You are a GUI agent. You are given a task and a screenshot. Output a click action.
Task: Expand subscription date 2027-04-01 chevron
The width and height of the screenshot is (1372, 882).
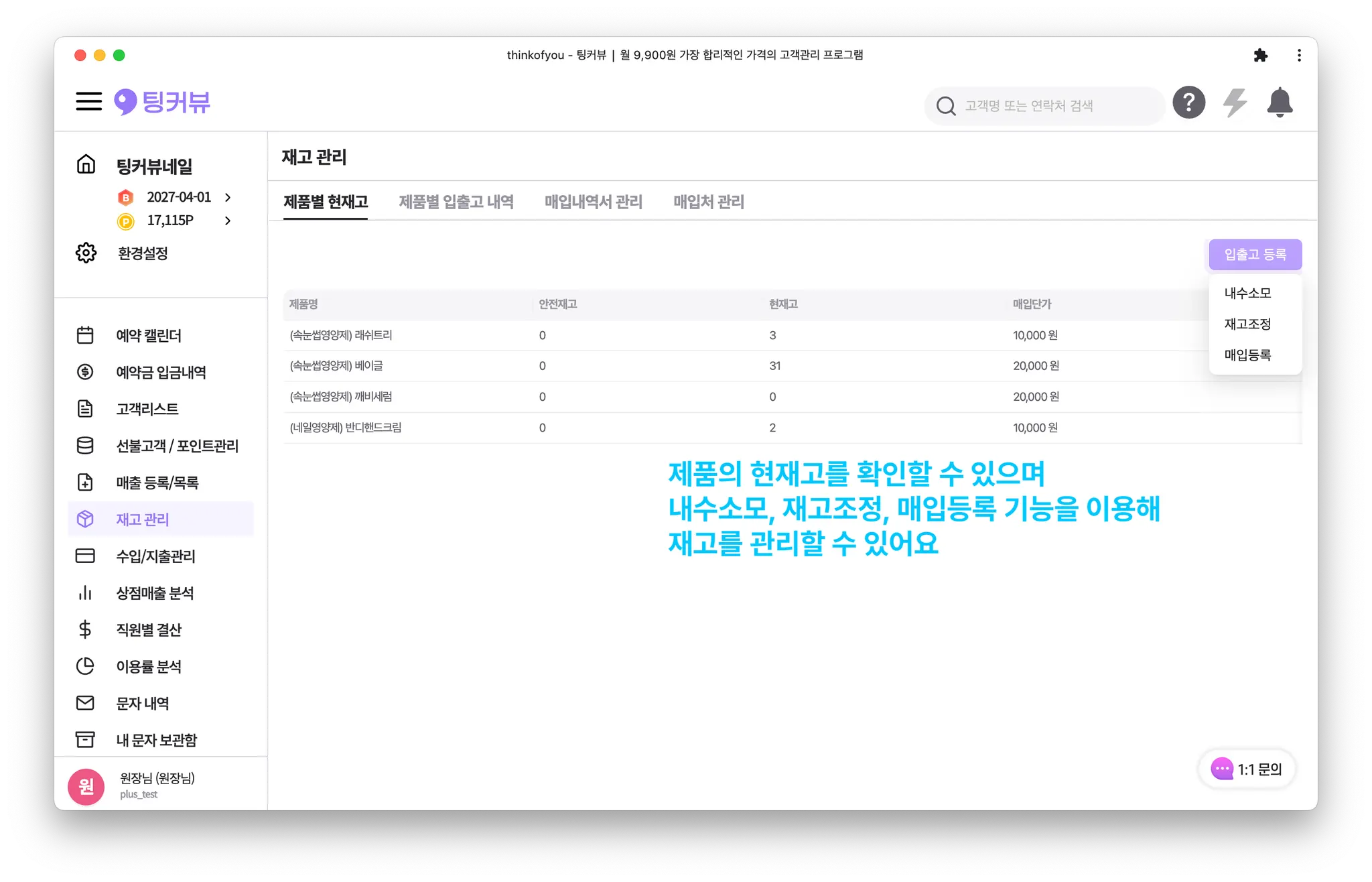228,197
